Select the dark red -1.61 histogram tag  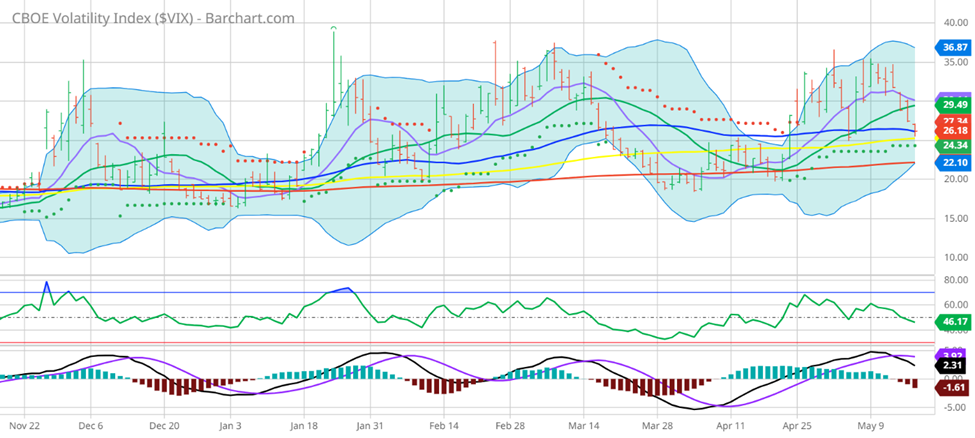951,389
